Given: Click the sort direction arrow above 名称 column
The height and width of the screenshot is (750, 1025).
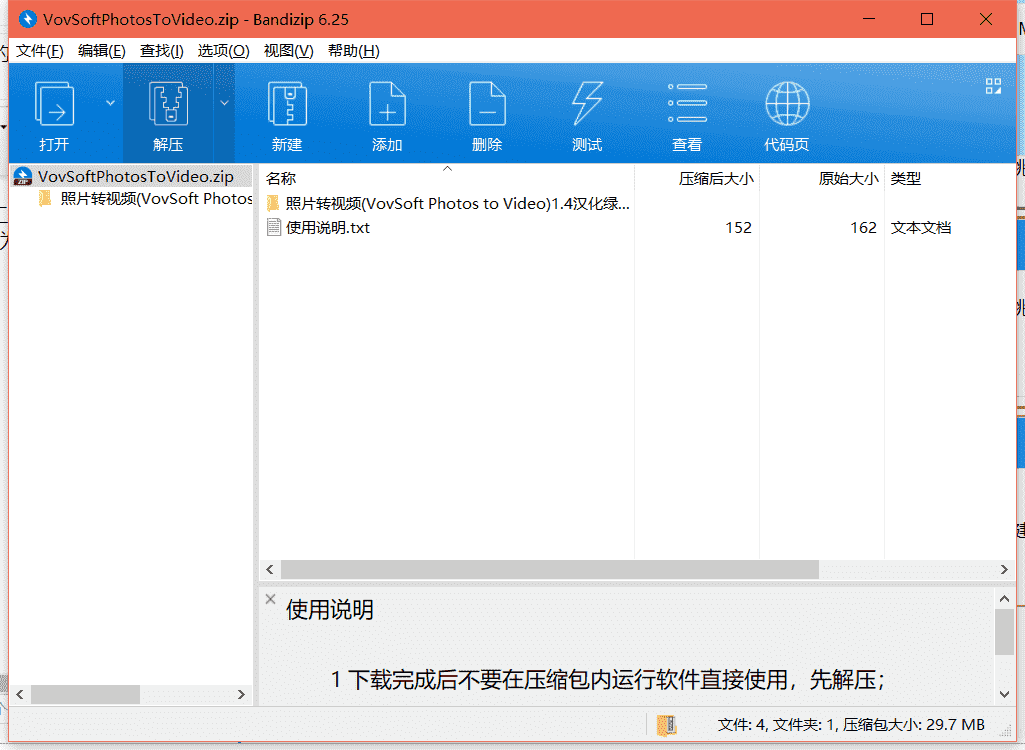Looking at the screenshot, I should [447, 169].
